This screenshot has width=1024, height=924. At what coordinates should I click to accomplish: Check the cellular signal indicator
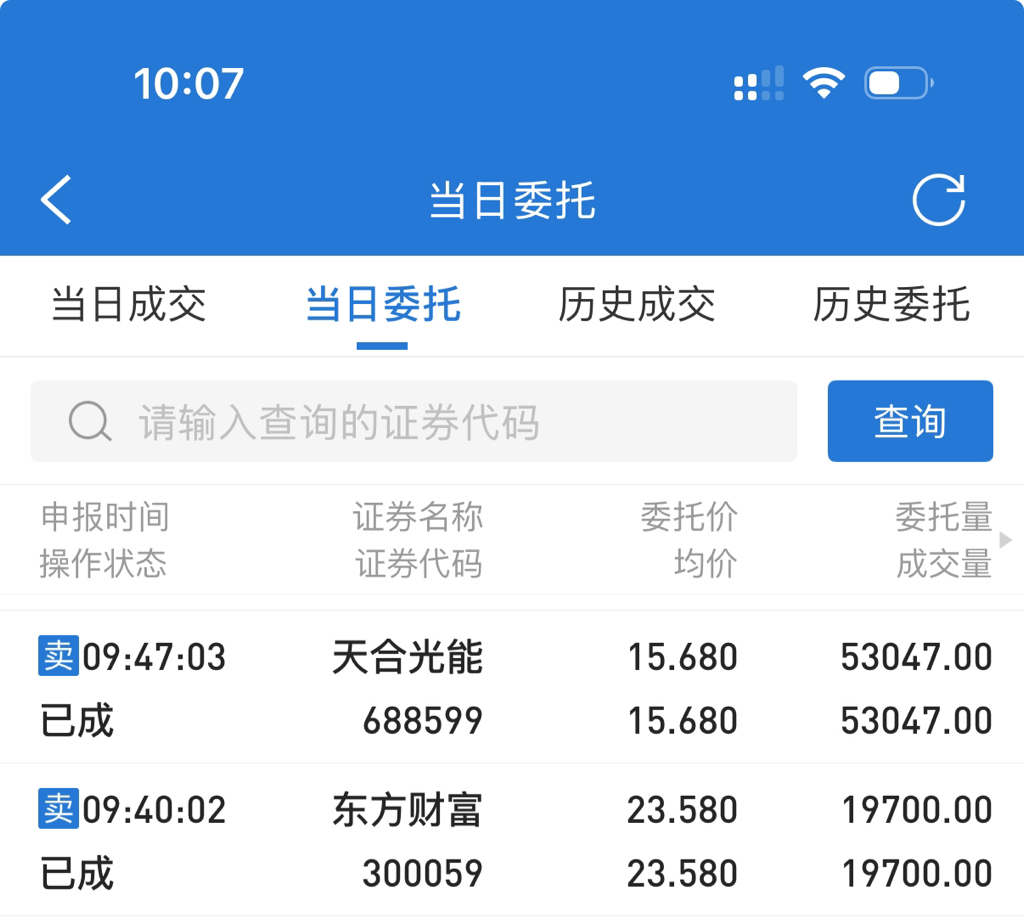point(758,84)
